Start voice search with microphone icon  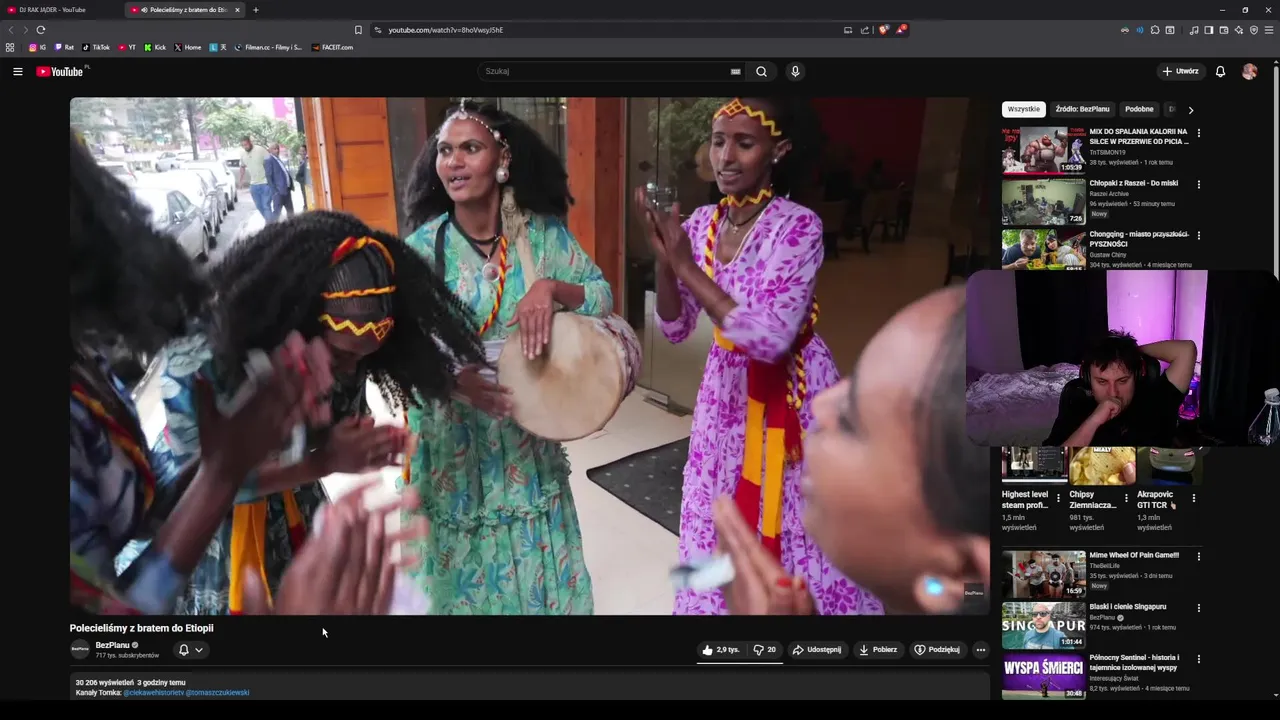[795, 71]
